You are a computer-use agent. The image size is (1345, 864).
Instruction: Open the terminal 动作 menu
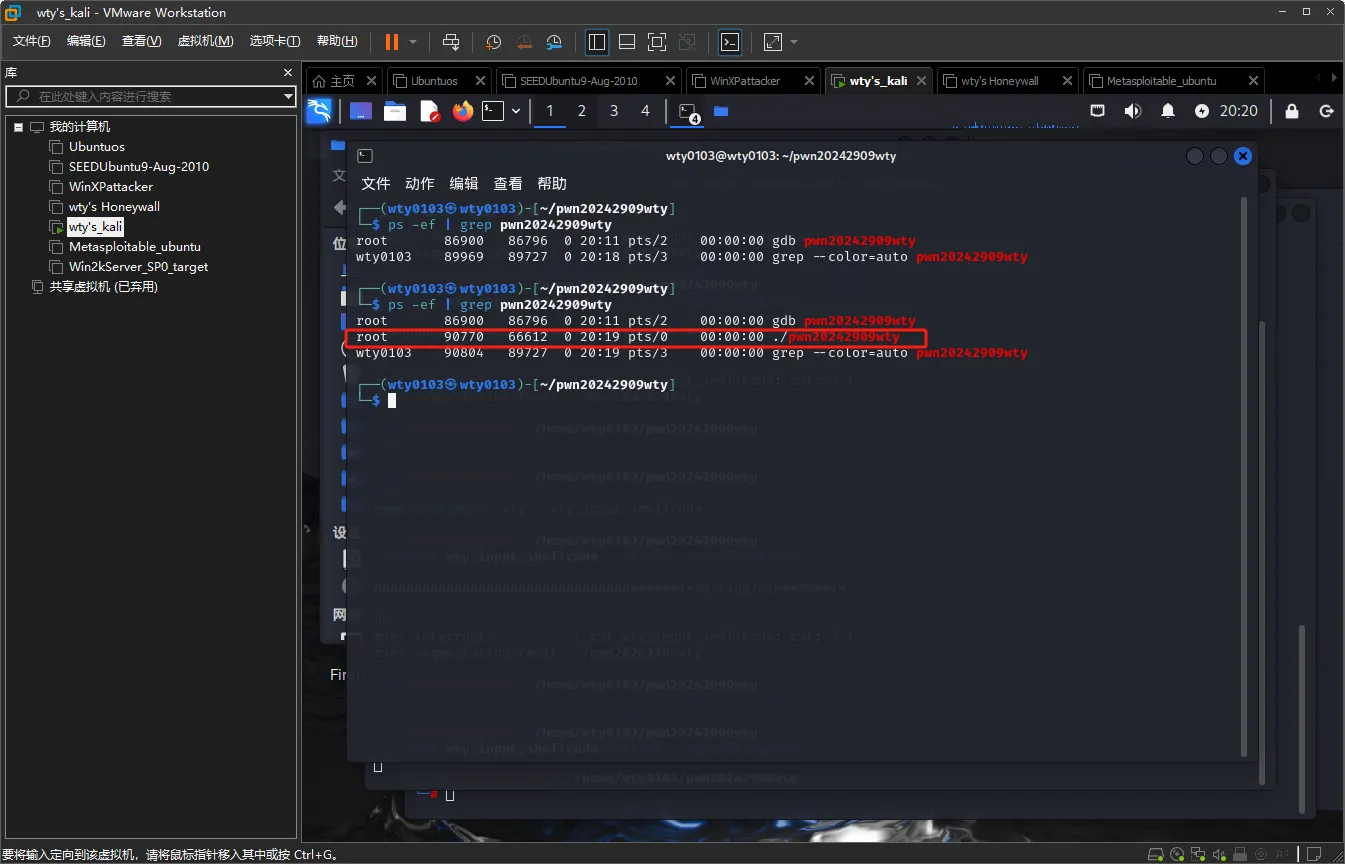(420, 183)
